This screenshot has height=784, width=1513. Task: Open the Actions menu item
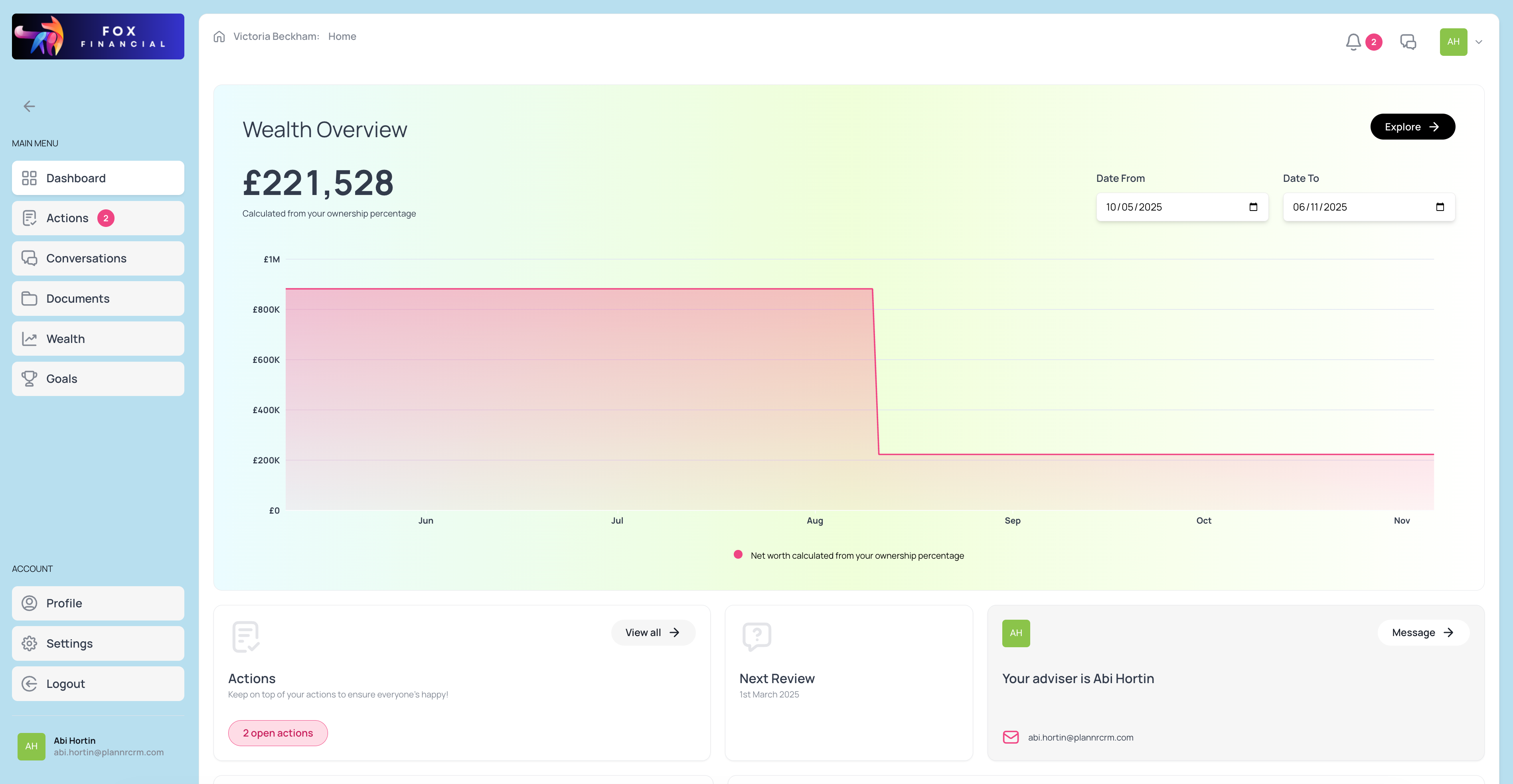(97, 218)
